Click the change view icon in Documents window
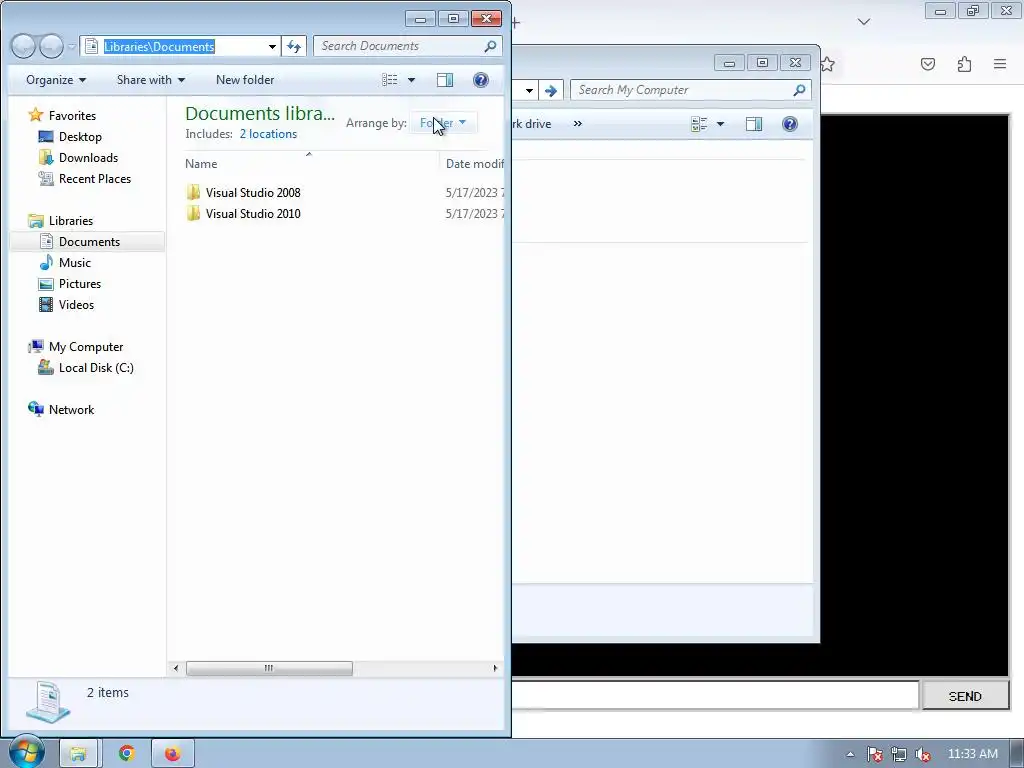The image size is (1024, 768). (x=390, y=80)
